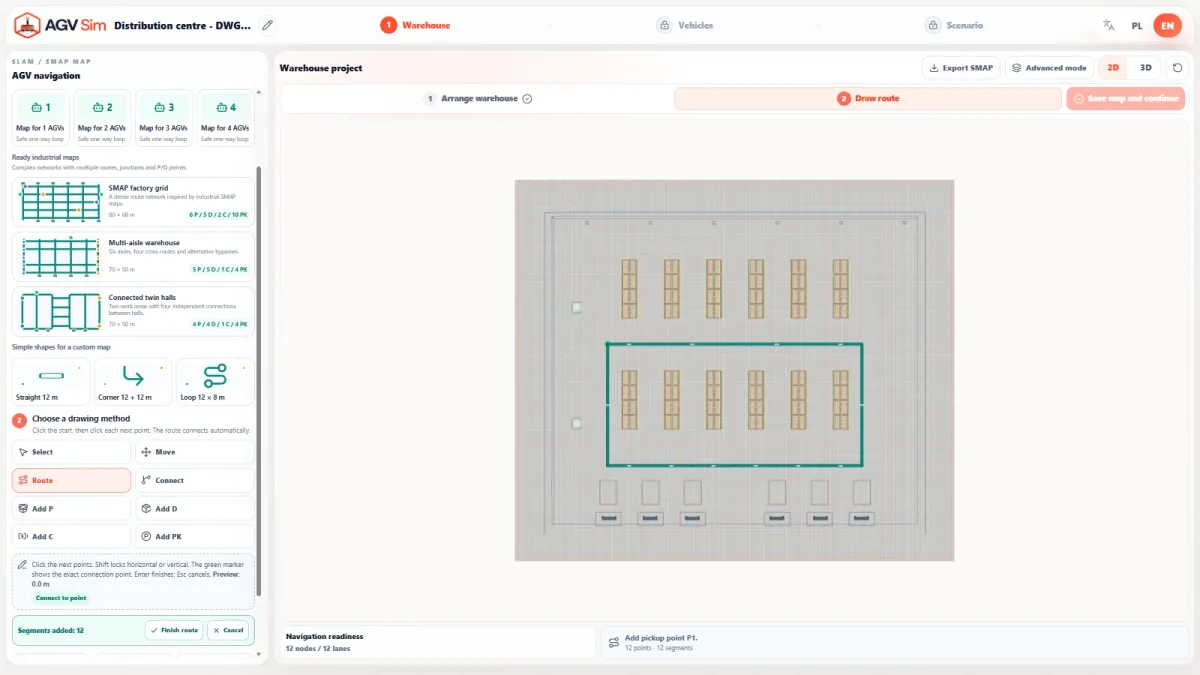
Task: Insert Straight 12 m shape
Action: 51,381
